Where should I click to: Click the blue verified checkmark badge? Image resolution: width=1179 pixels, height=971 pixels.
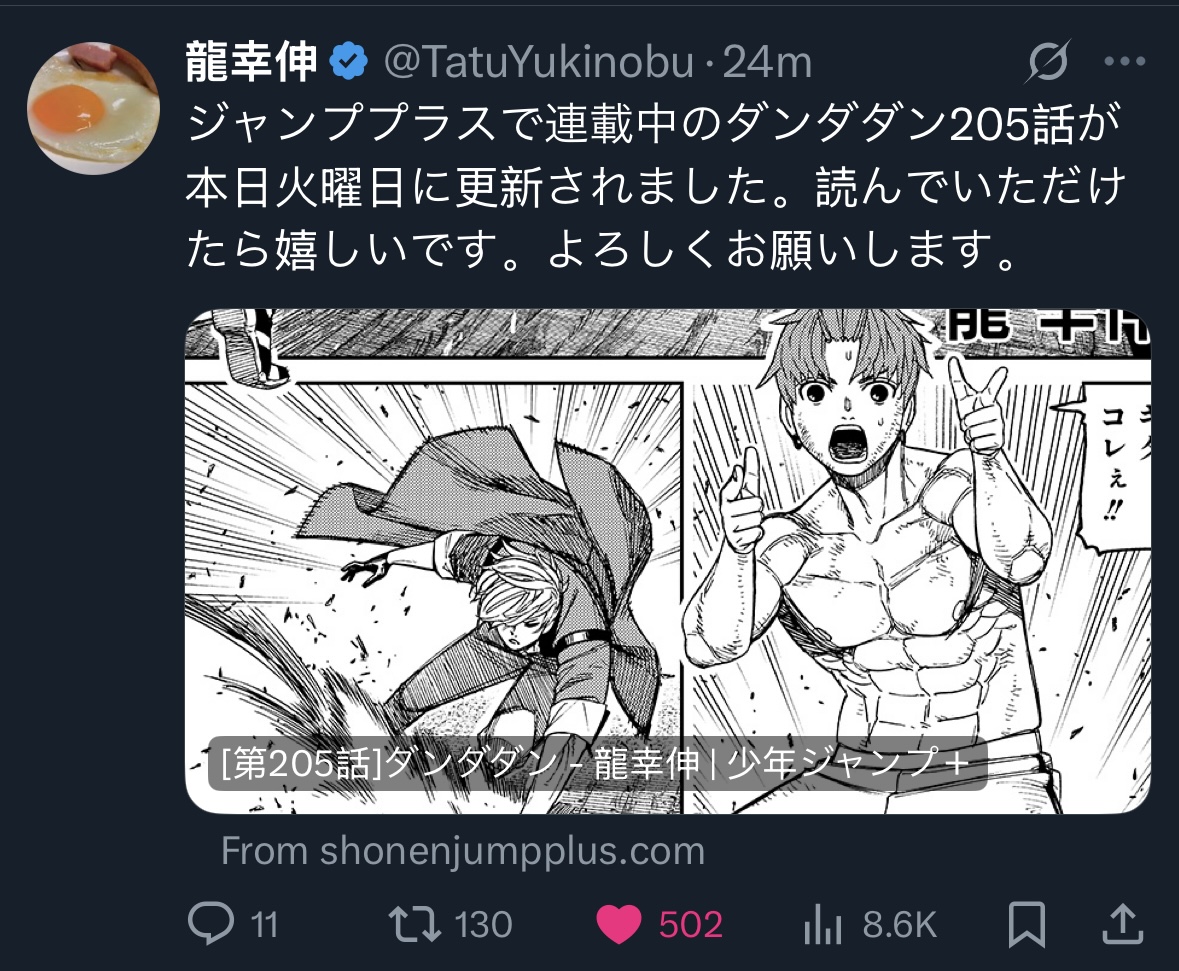point(347,62)
